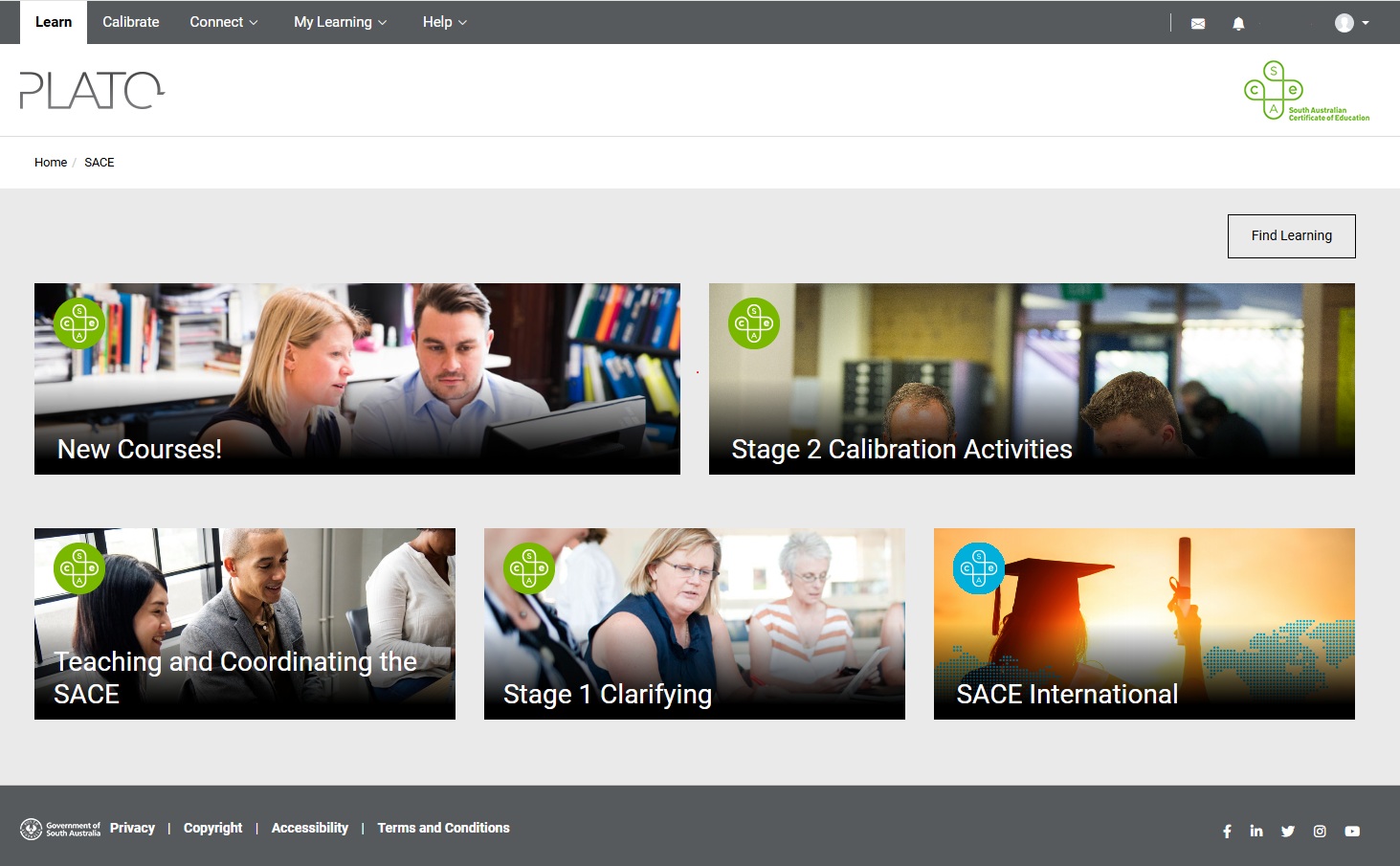Open the LinkedIn icon in footer
This screenshot has height=866, width=1400.
tap(1256, 831)
